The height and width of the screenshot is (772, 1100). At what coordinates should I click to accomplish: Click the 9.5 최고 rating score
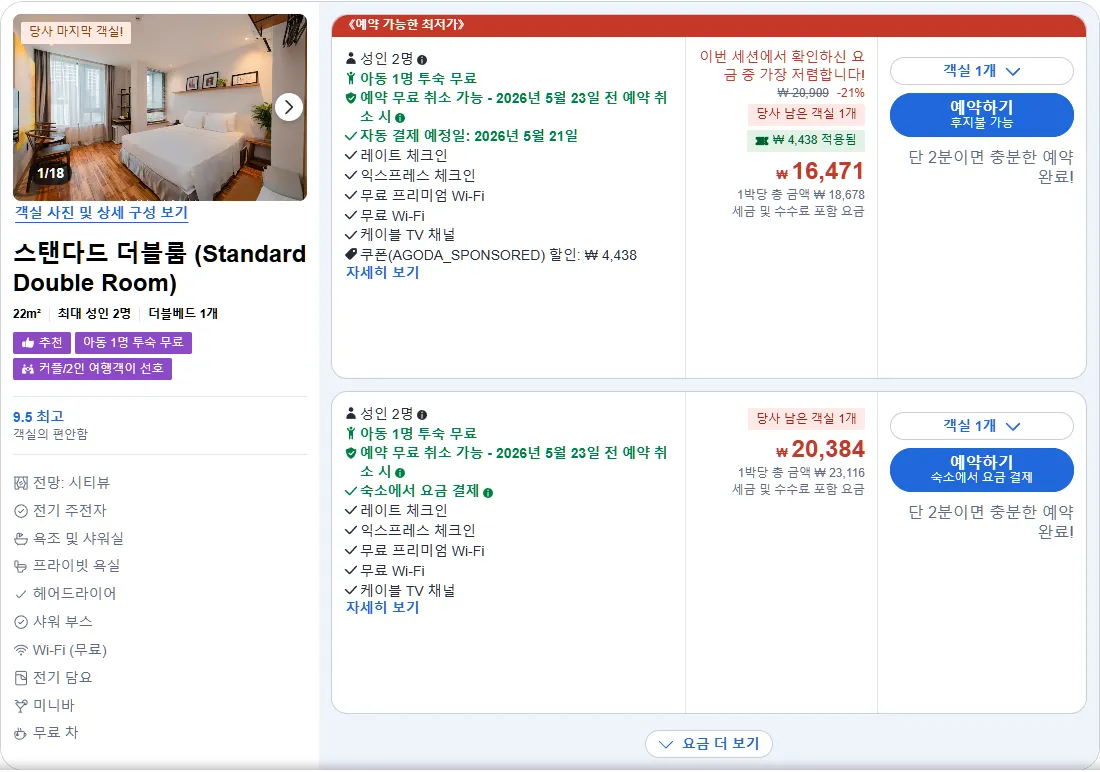(x=39, y=417)
